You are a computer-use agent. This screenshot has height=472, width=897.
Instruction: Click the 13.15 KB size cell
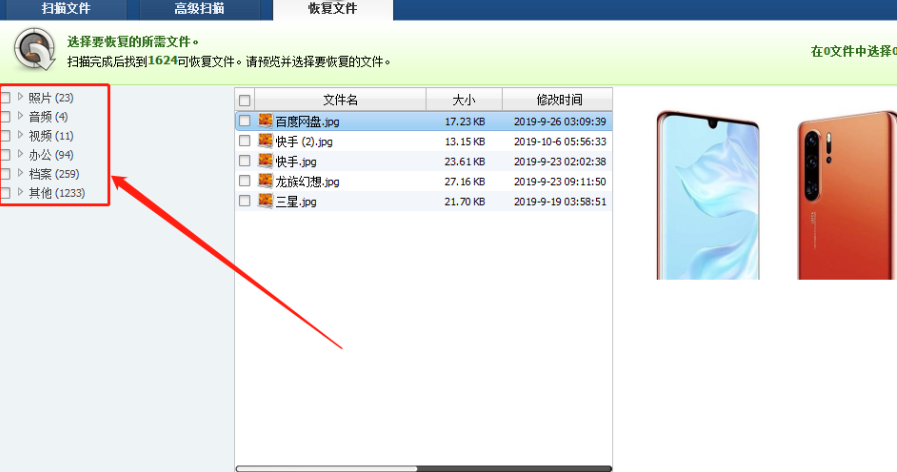click(x=465, y=141)
